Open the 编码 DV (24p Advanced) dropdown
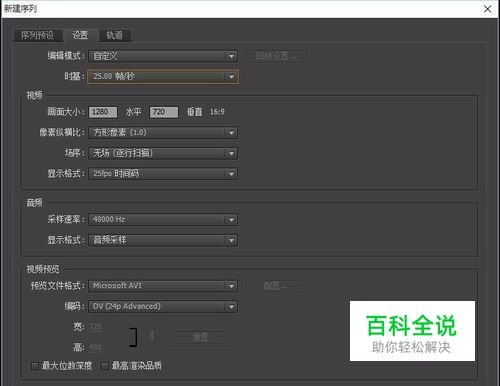The width and height of the screenshot is (500, 386). (163, 306)
